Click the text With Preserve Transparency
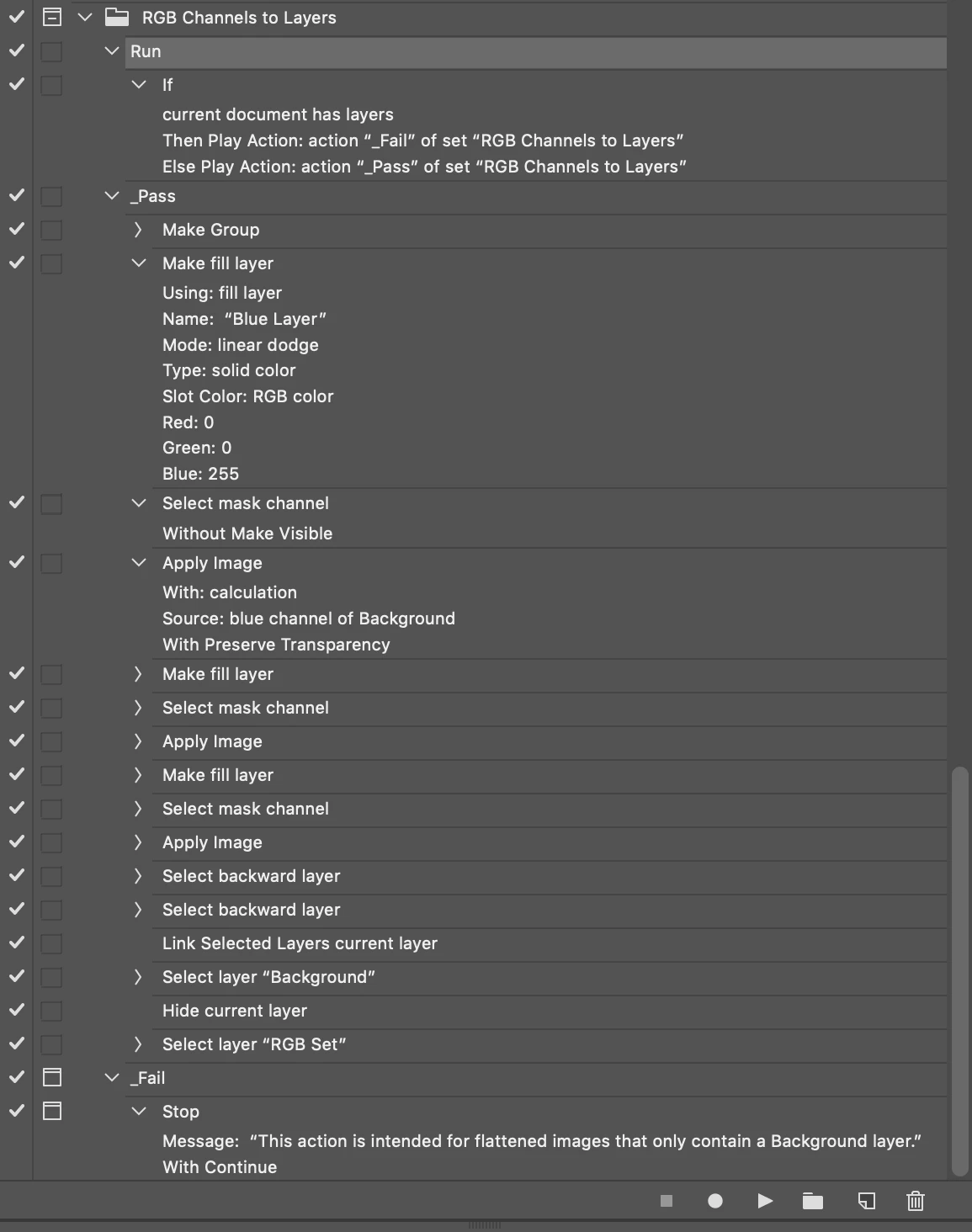Image resolution: width=972 pixels, height=1232 pixels. point(276,645)
